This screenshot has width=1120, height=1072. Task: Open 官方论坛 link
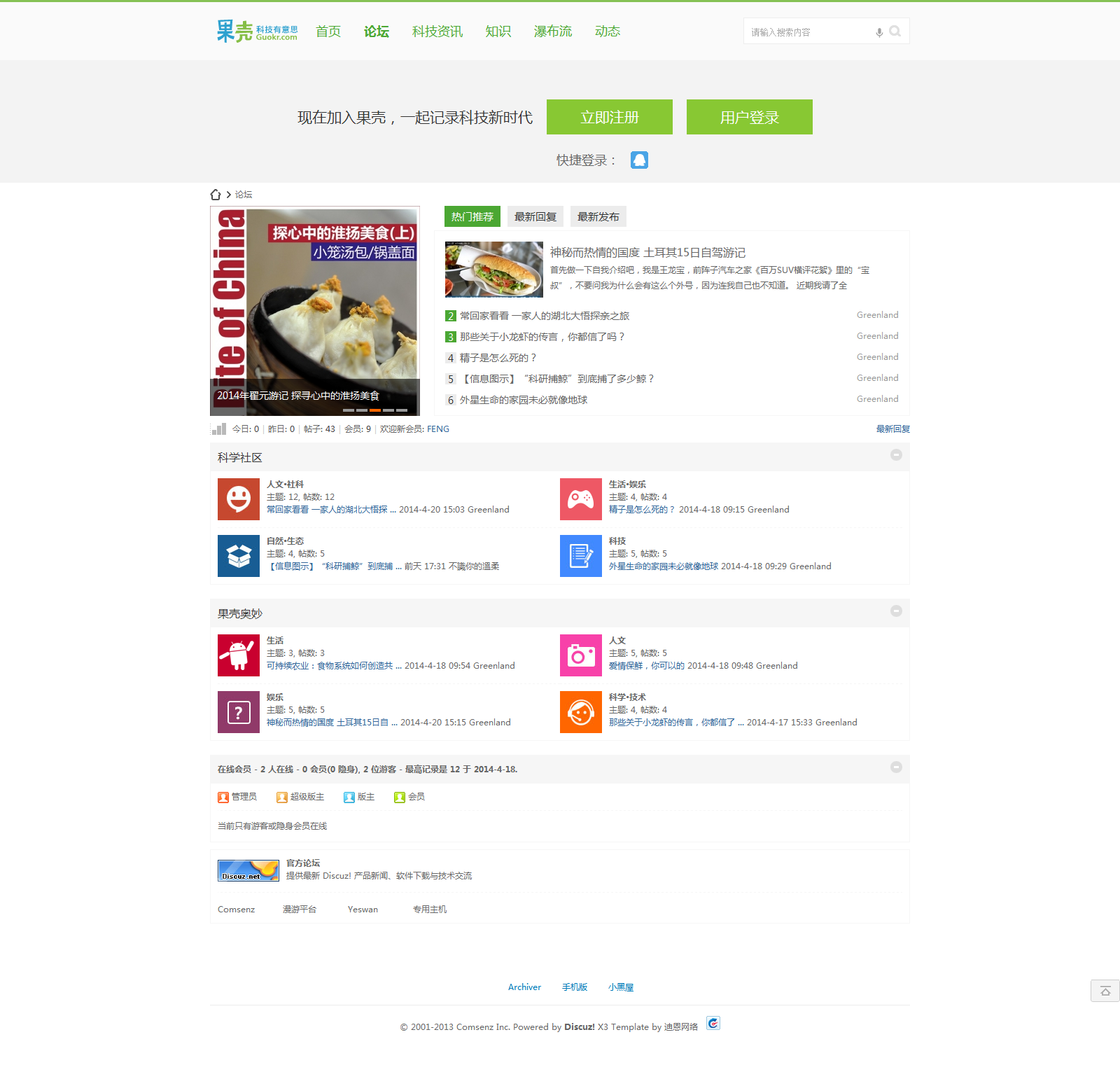pos(303,863)
